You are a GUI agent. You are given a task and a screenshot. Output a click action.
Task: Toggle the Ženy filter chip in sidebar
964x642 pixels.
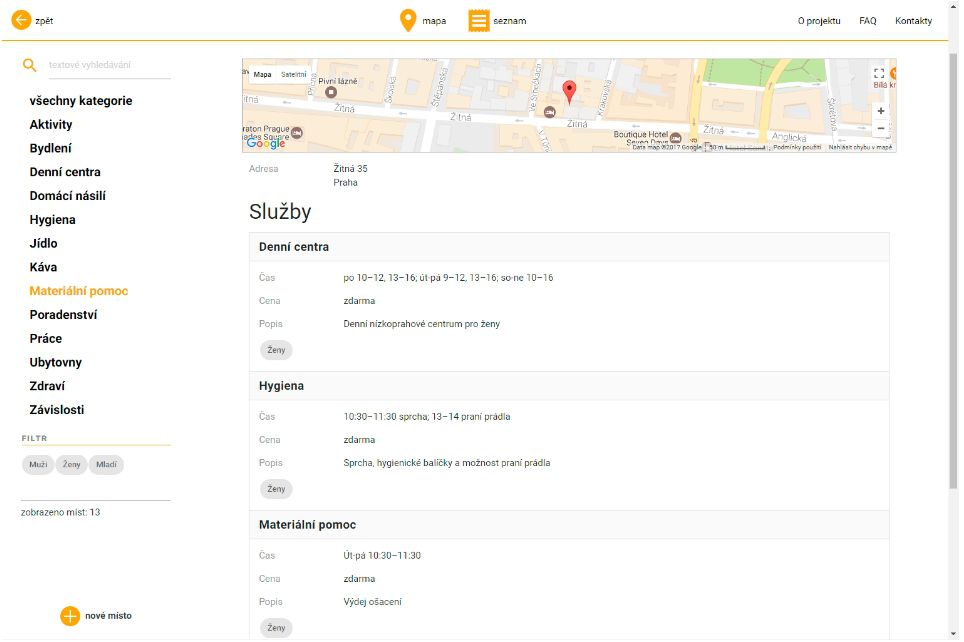pos(71,465)
